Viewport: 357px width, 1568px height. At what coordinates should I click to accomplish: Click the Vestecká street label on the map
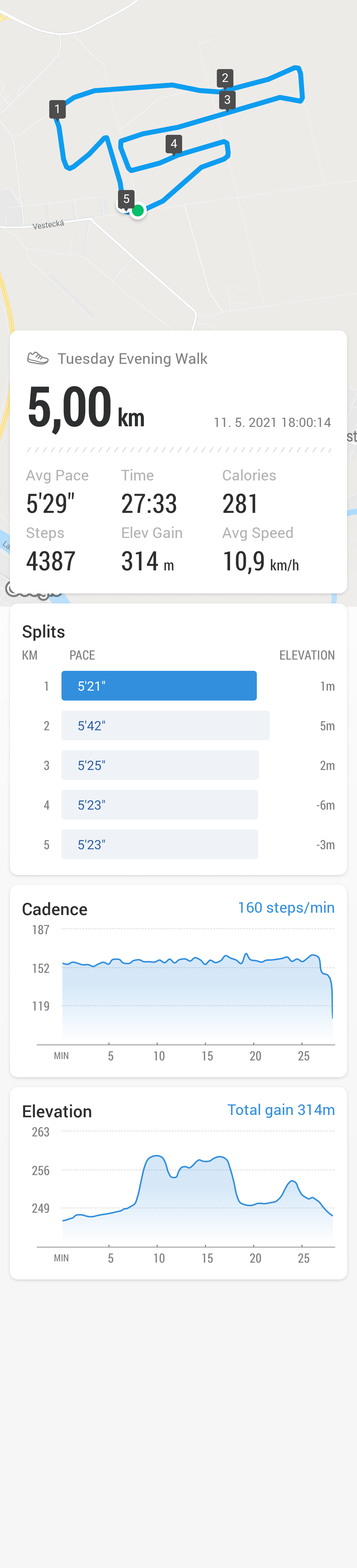click(x=48, y=225)
